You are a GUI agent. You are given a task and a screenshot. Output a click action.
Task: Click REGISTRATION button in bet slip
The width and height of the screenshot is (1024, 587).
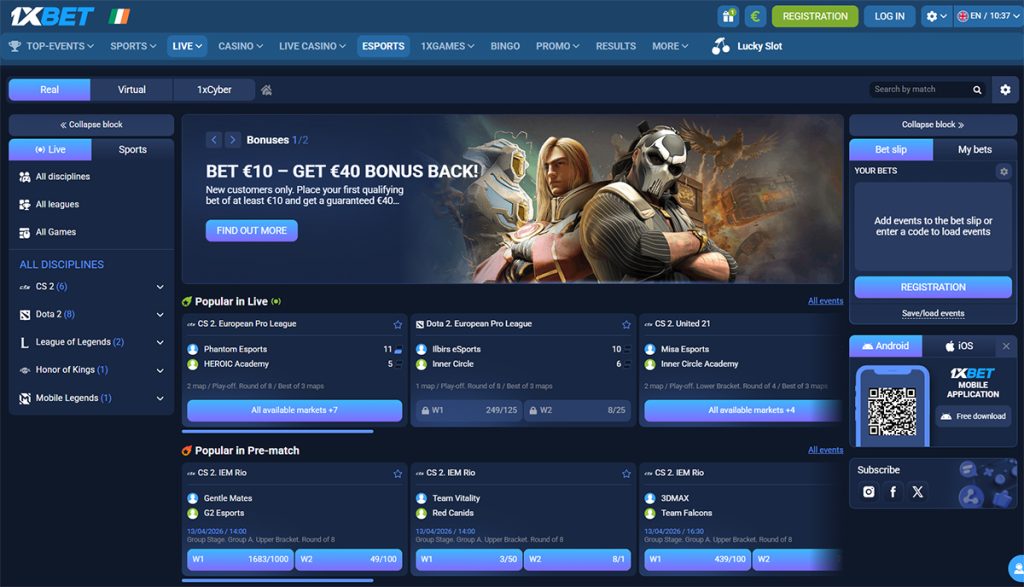933,287
